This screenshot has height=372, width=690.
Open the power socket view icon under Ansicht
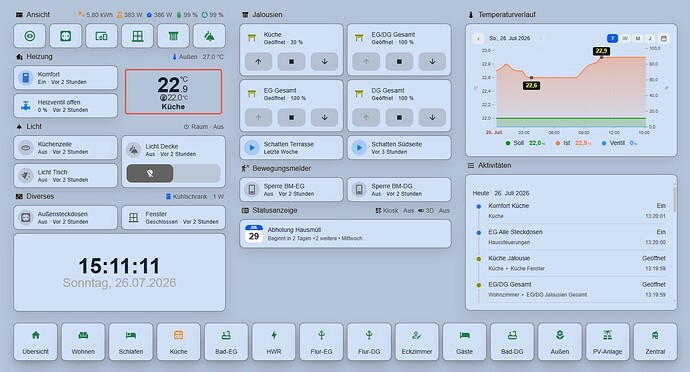coord(66,36)
